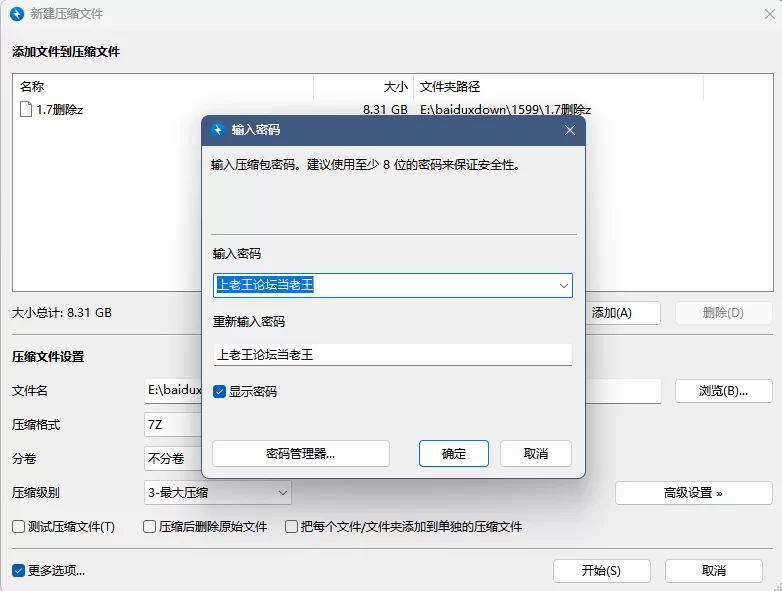Click the app logo in New Archive window title
The height and width of the screenshot is (591, 782).
(x=17, y=13)
